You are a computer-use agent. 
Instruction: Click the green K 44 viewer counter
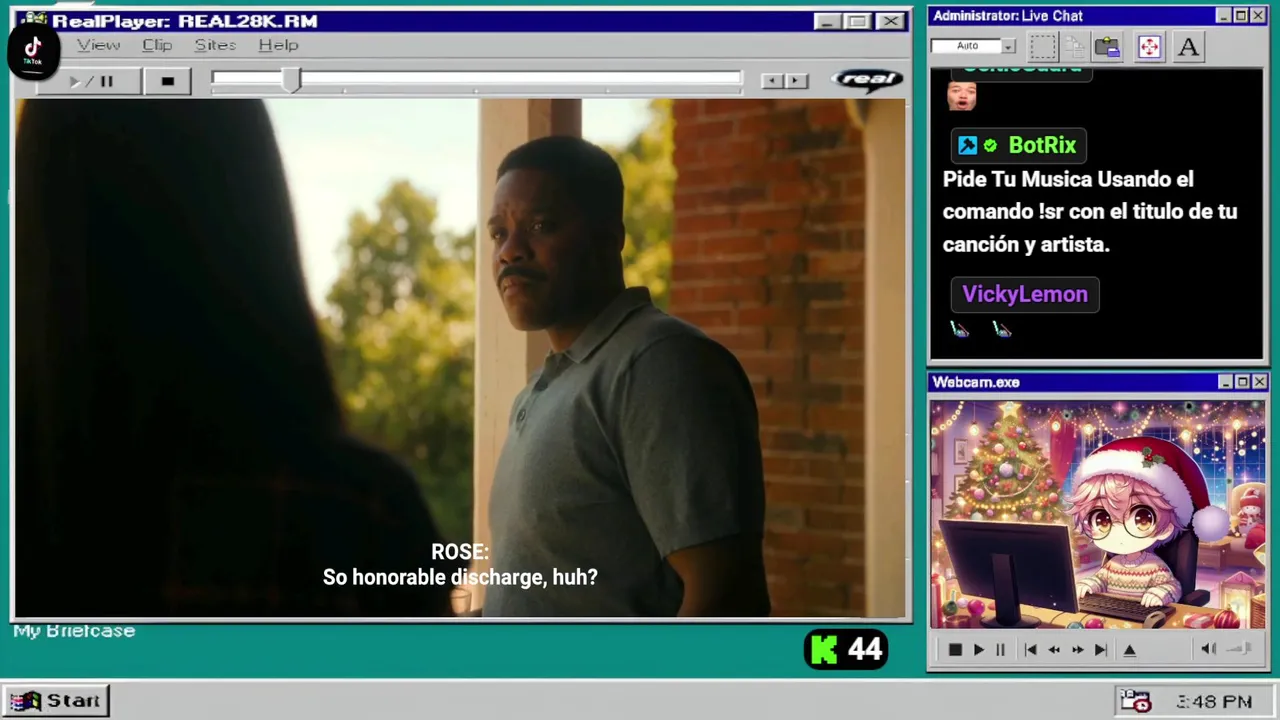pos(846,650)
